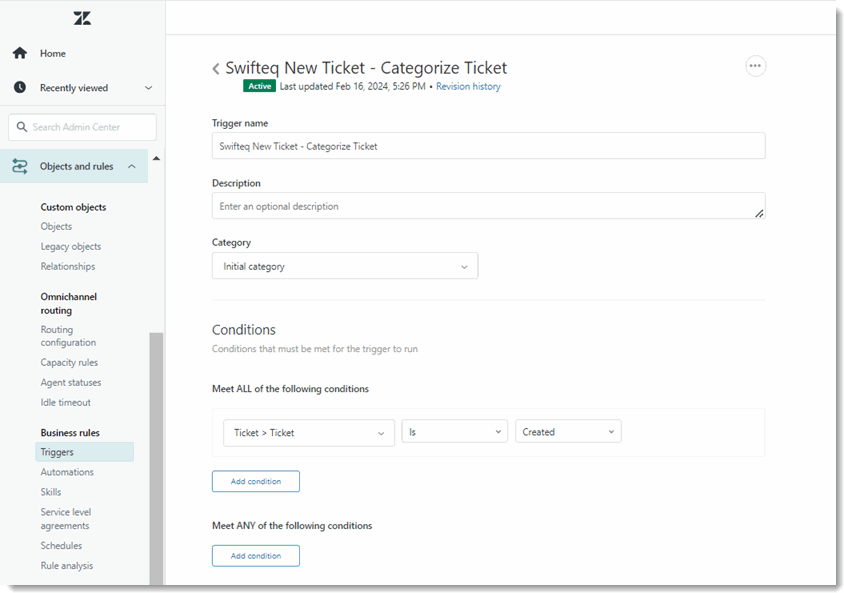This screenshot has width=844, height=593.
Task: Click the search magnifier icon
Action: 22,127
